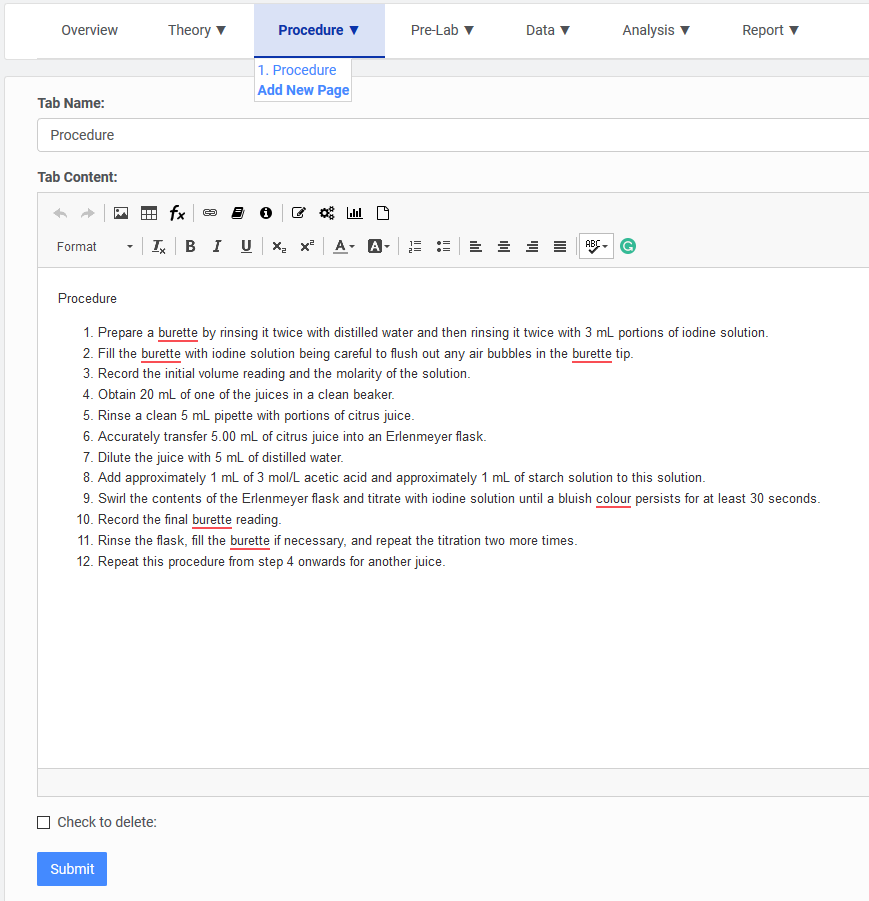Apply subscript formatting
The width and height of the screenshot is (869, 901).
(279, 247)
